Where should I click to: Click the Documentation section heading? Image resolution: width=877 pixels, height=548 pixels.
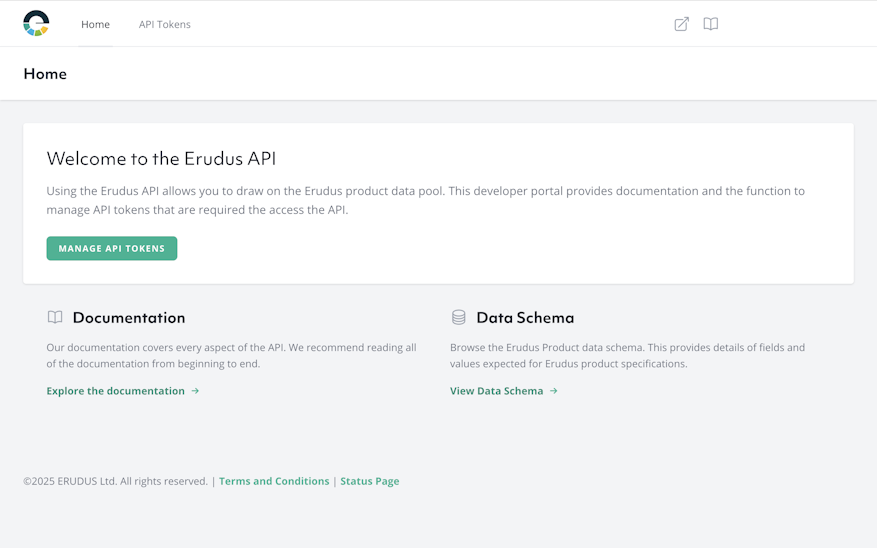[x=129, y=318]
